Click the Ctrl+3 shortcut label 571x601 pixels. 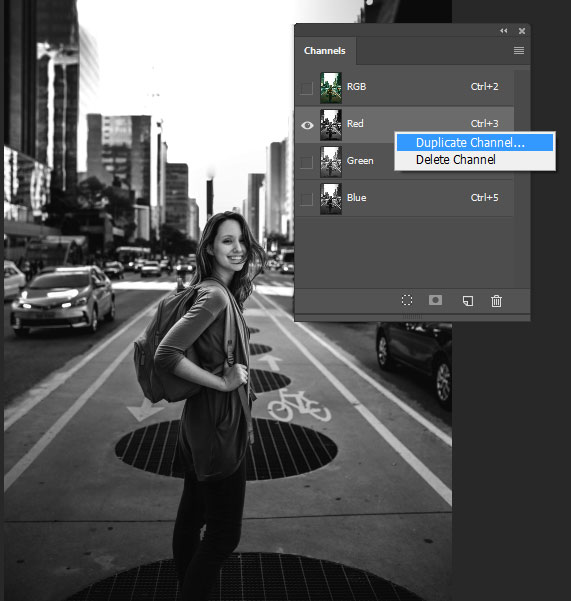[x=484, y=124]
